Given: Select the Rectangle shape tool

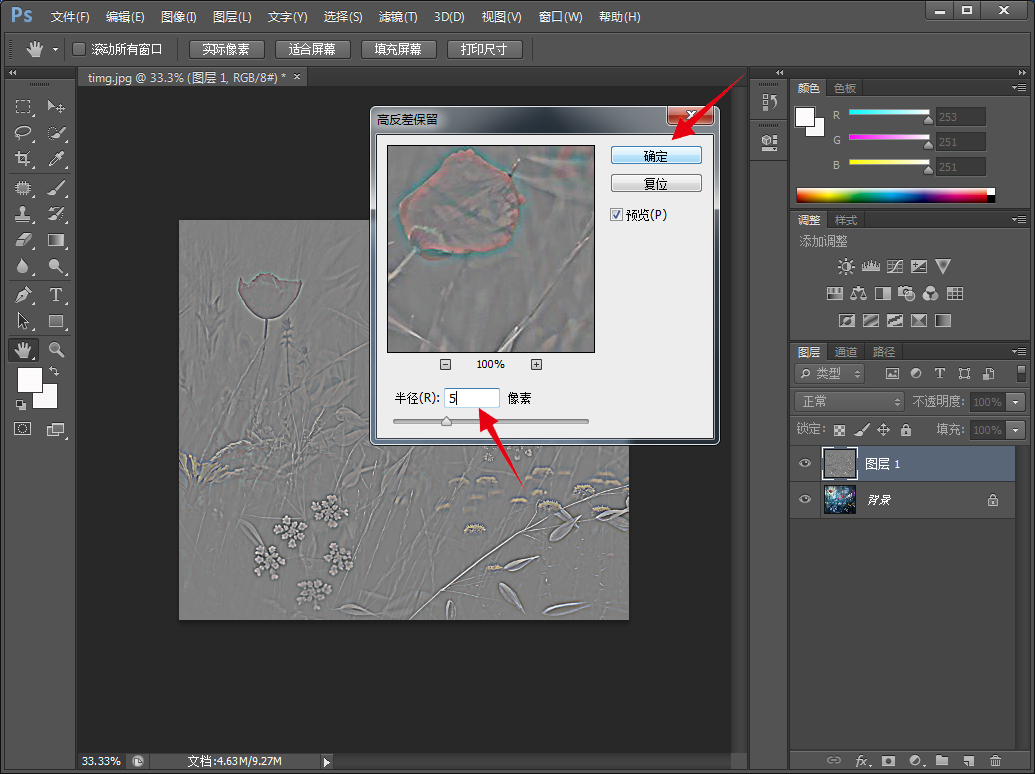Looking at the screenshot, I should pyautogui.click(x=56, y=321).
